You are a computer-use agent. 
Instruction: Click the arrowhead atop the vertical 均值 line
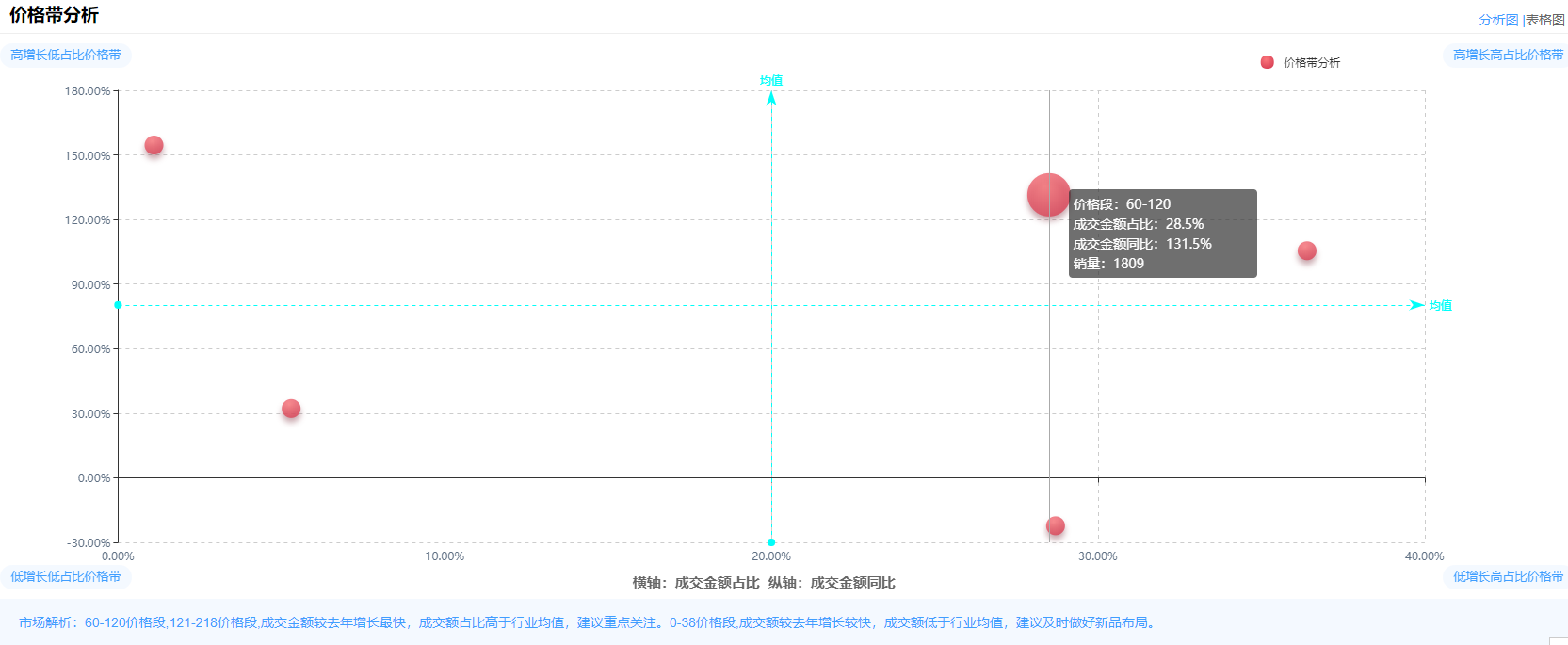point(771,97)
